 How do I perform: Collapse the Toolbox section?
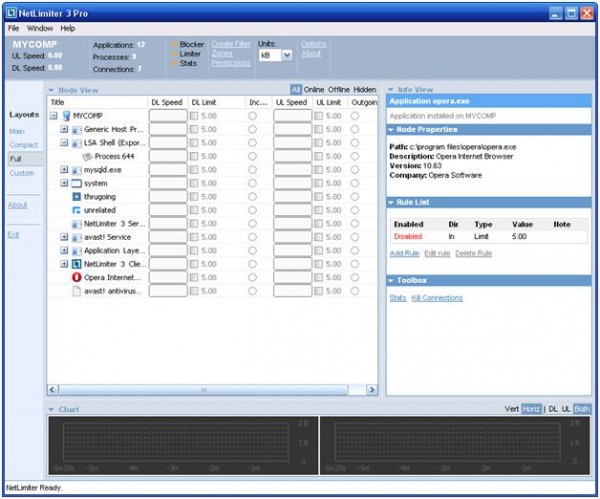[x=391, y=281]
